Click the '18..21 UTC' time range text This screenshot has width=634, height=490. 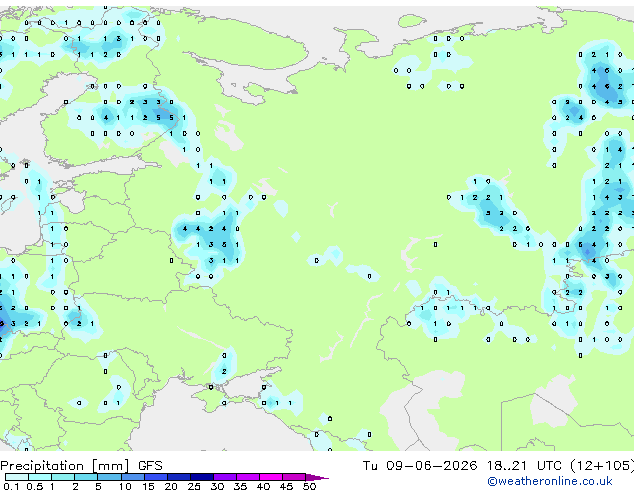coord(524,466)
